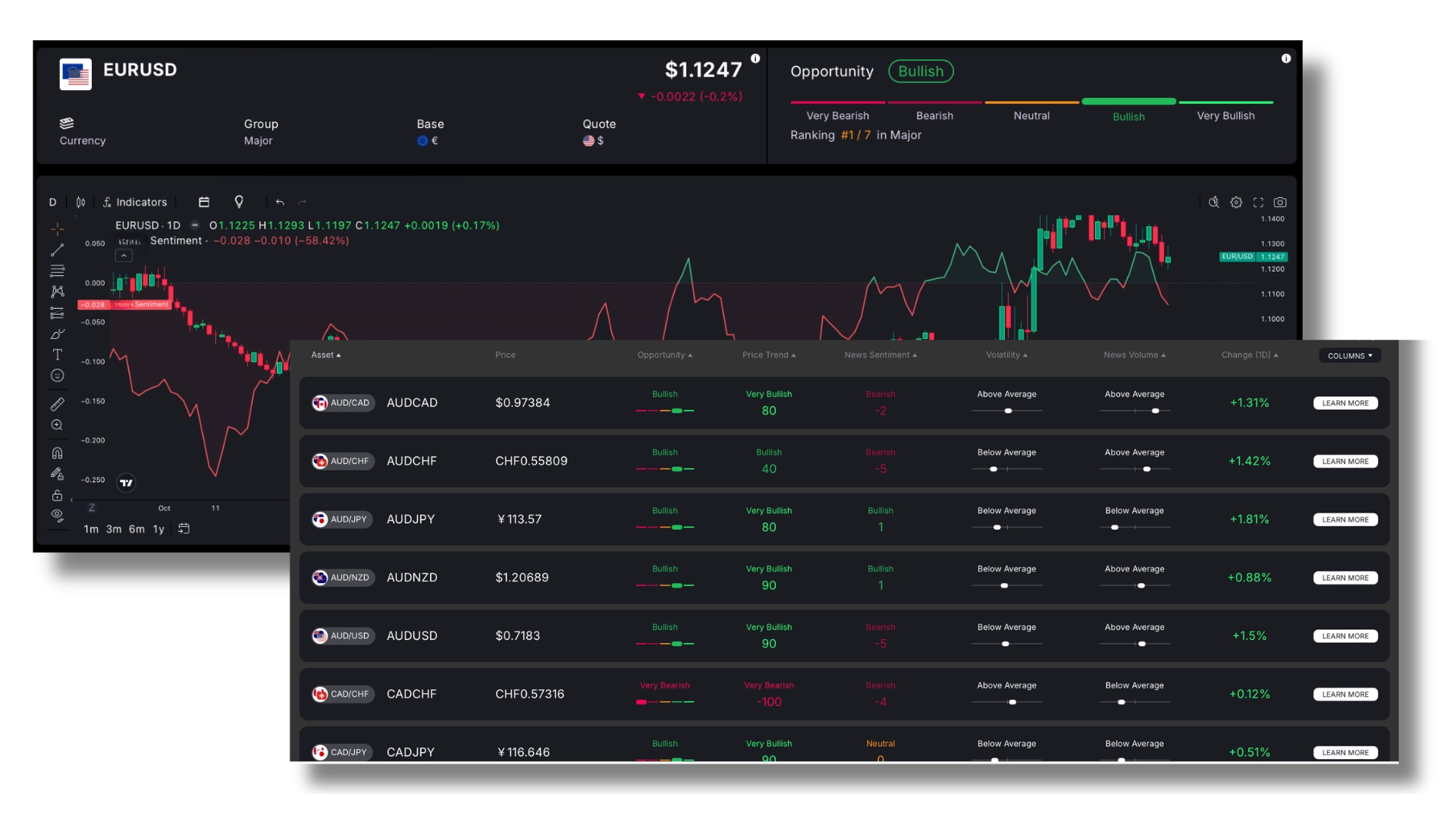Viewport: 1456px width, 819px height.
Task: Enter fullscreen chart mode
Action: coord(1258,202)
